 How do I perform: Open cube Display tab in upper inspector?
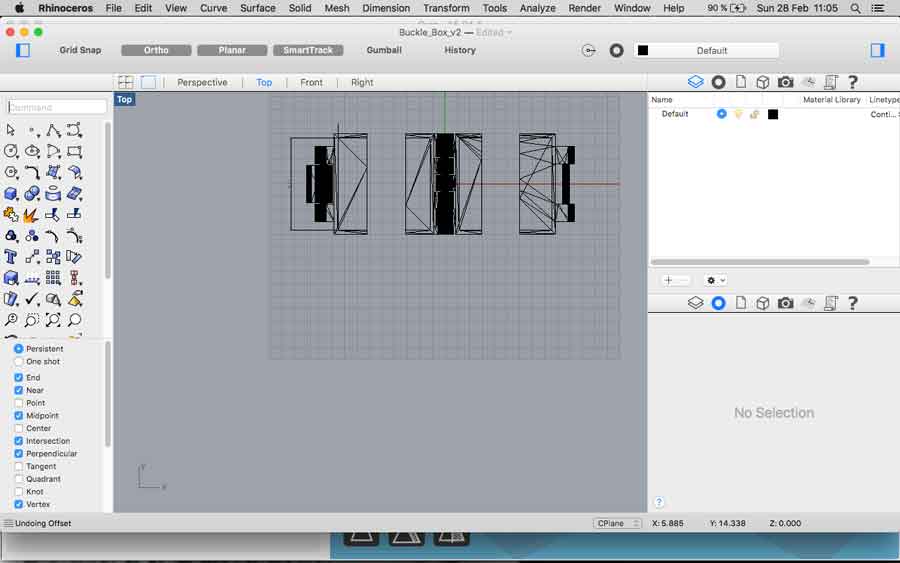pyautogui.click(x=763, y=82)
